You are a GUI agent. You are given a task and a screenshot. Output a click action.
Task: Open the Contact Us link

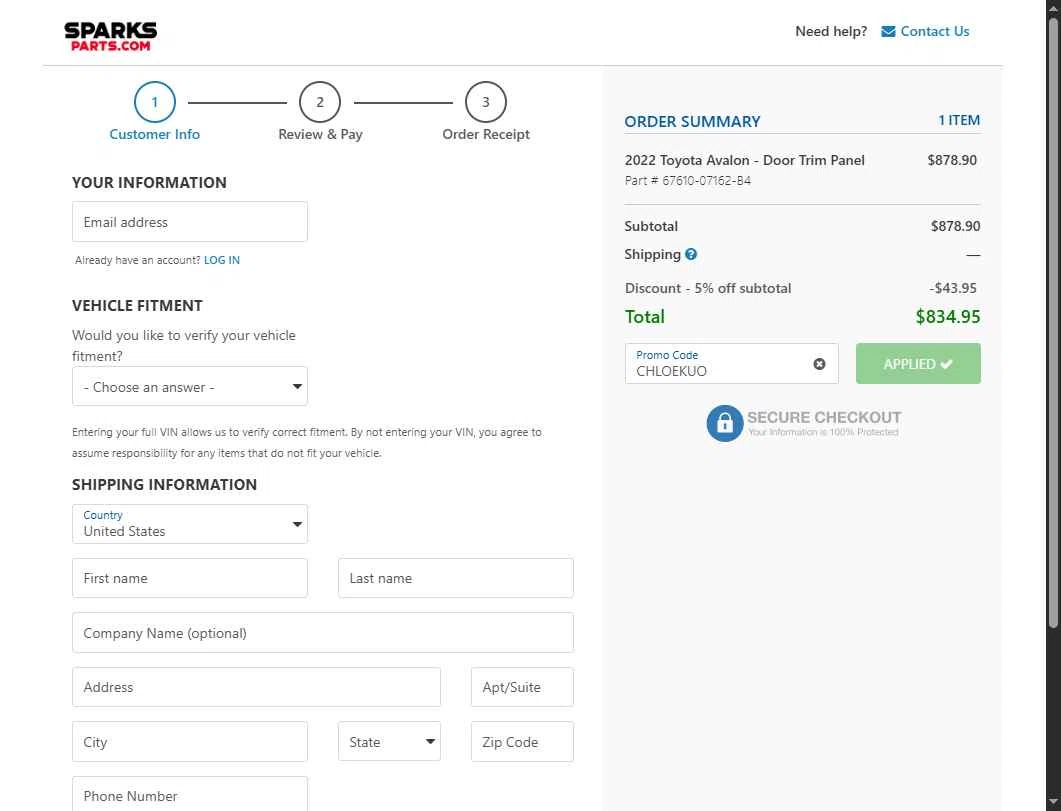coord(934,31)
